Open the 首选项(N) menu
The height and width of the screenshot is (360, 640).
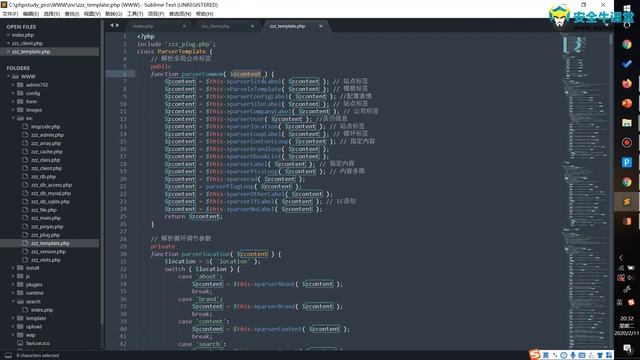[x=180, y=14]
